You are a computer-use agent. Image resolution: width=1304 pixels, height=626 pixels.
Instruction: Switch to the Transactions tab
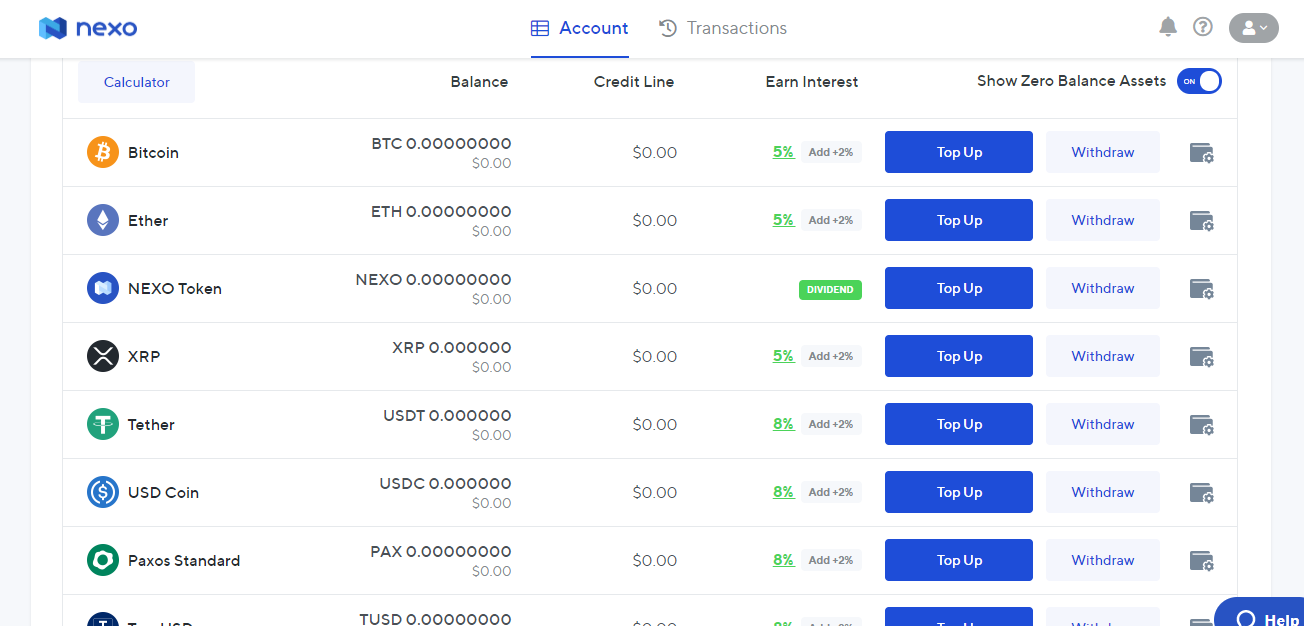tap(723, 28)
